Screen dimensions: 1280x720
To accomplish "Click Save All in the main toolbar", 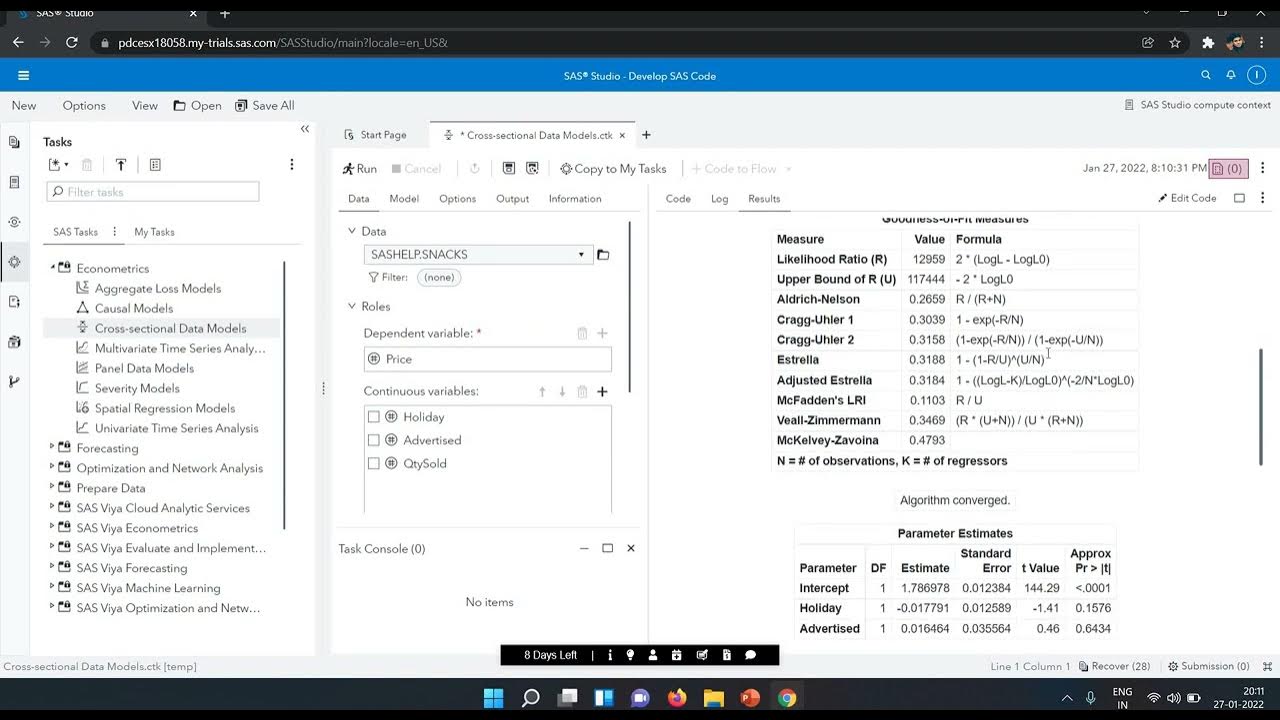I will point(264,105).
